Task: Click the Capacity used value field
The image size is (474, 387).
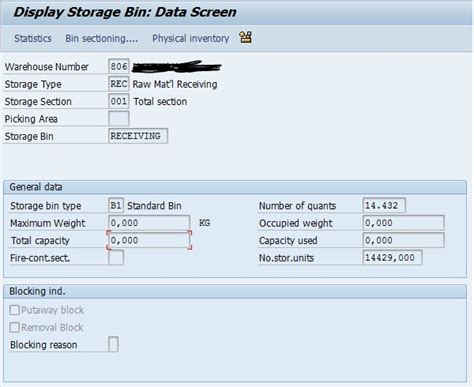Action: pos(403,240)
